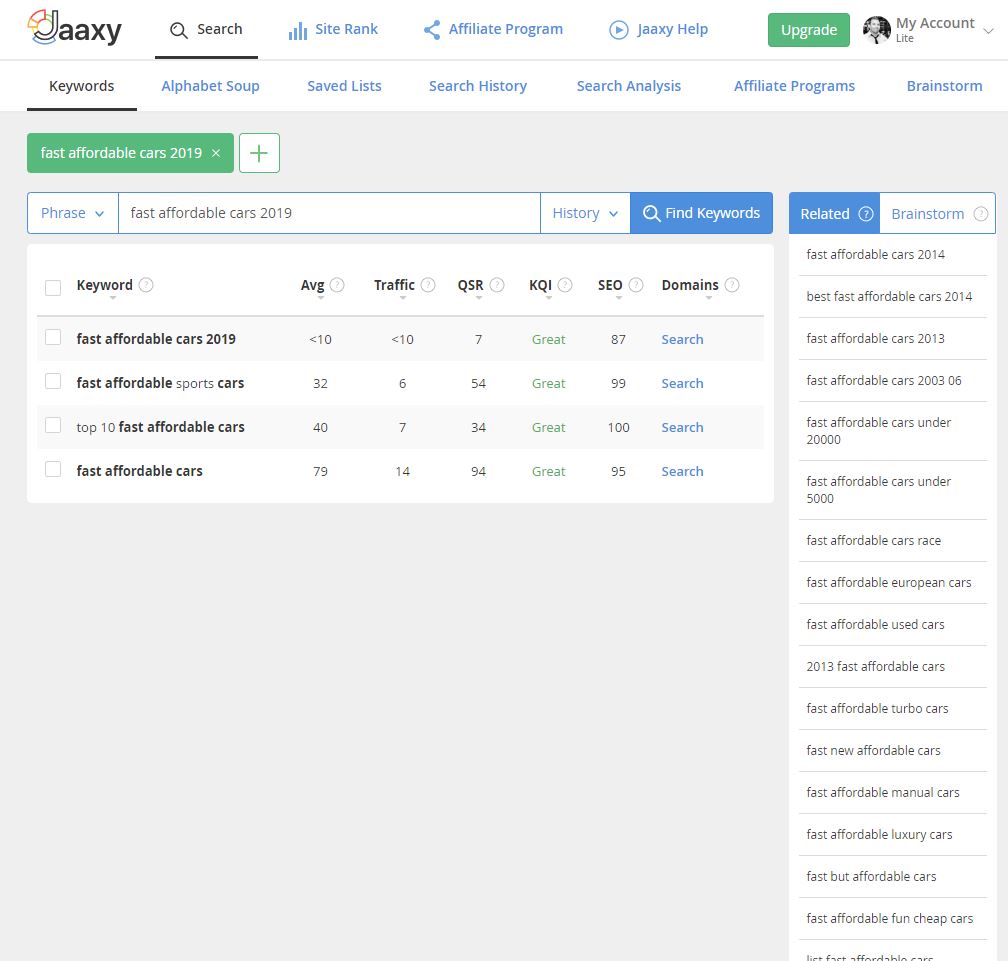Image resolution: width=1008 pixels, height=961 pixels.
Task: Click related keyword 'fast affordable luxury cars'
Action: pyautogui.click(x=879, y=834)
